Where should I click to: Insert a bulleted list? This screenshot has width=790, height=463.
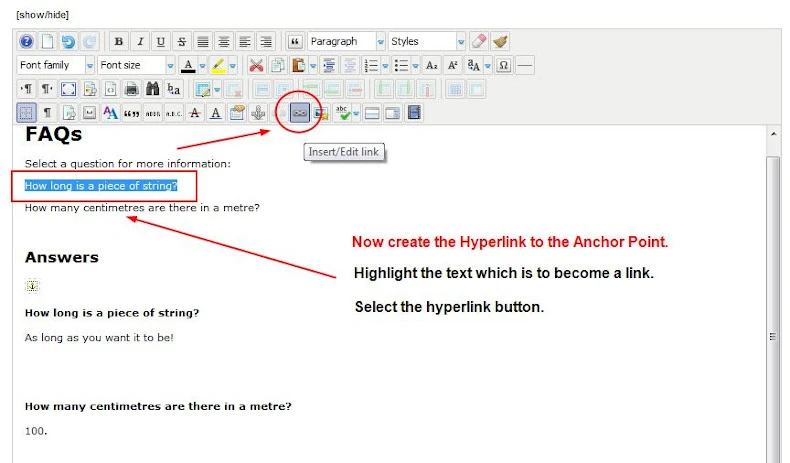coord(402,65)
